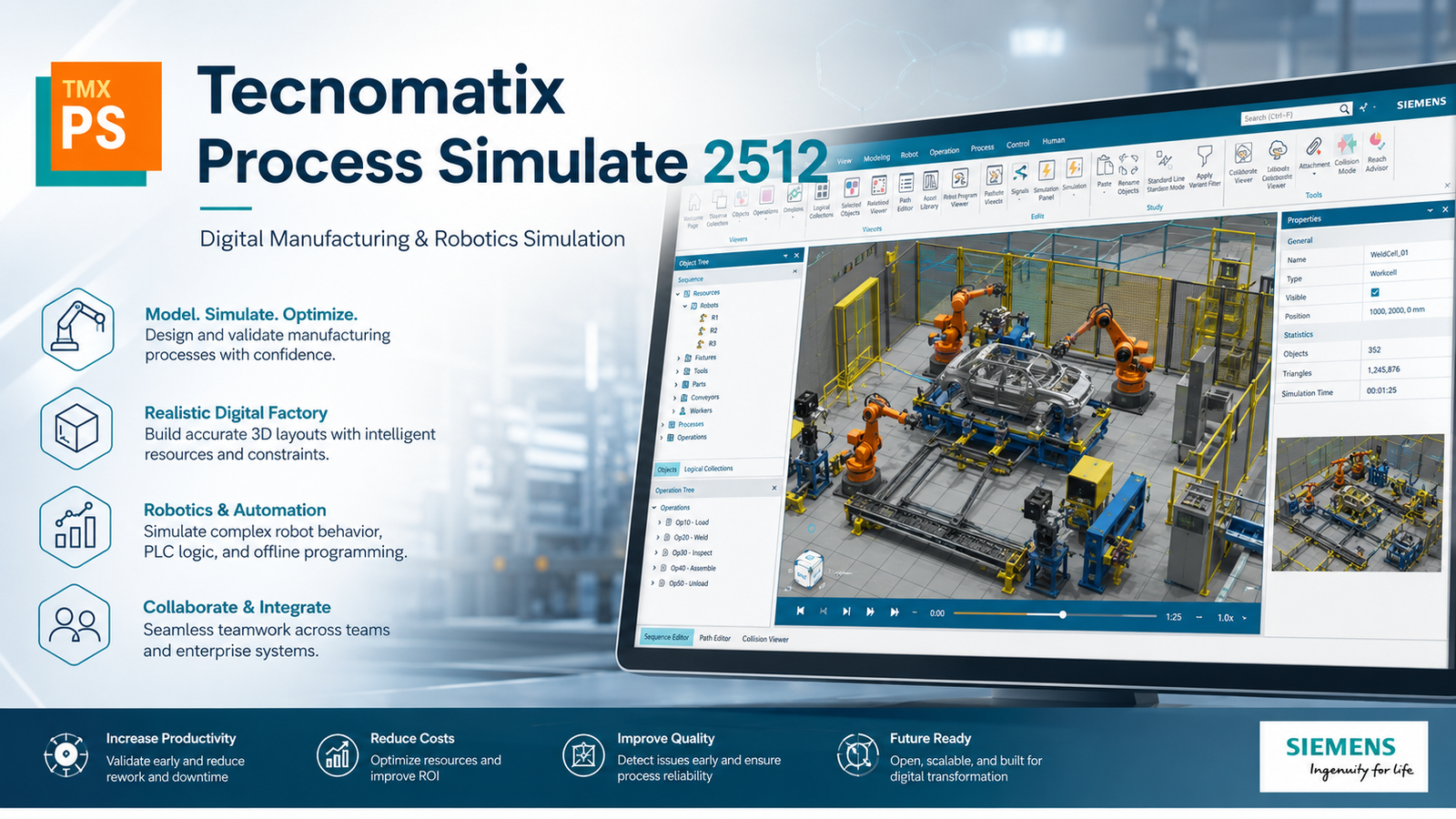Click the Paste icon in the ribbon
Screen dimensions: 1456x819
pyautogui.click(x=1105, y=166)
